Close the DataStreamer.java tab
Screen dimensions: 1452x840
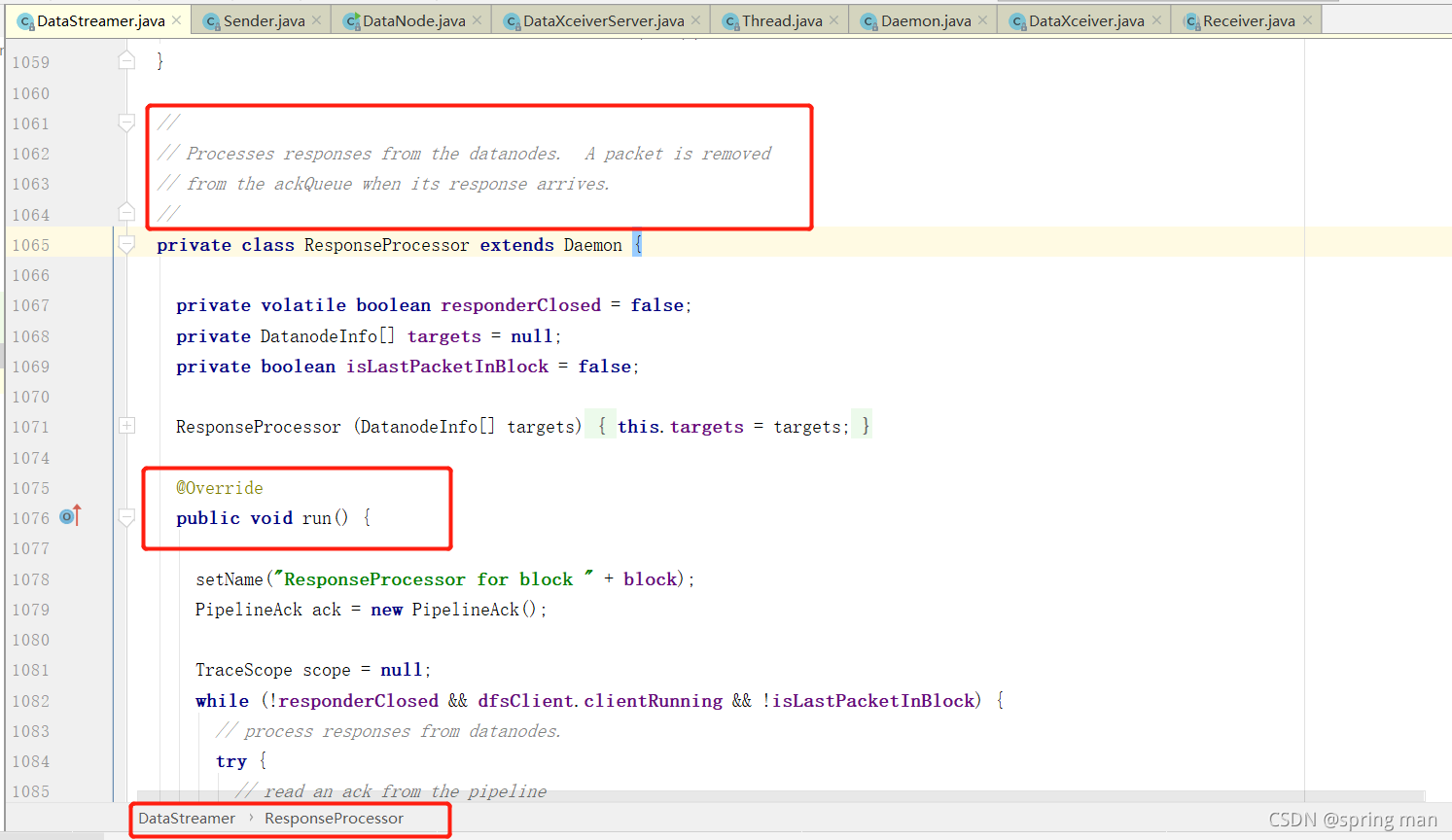tap(176, 20)
